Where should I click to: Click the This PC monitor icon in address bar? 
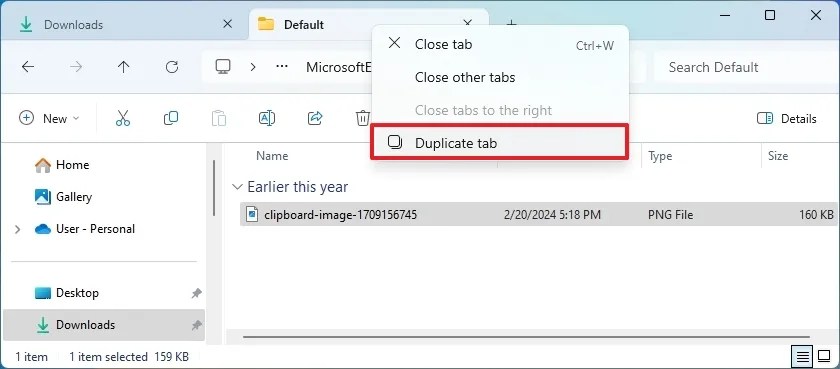click(x=223, y=66)
